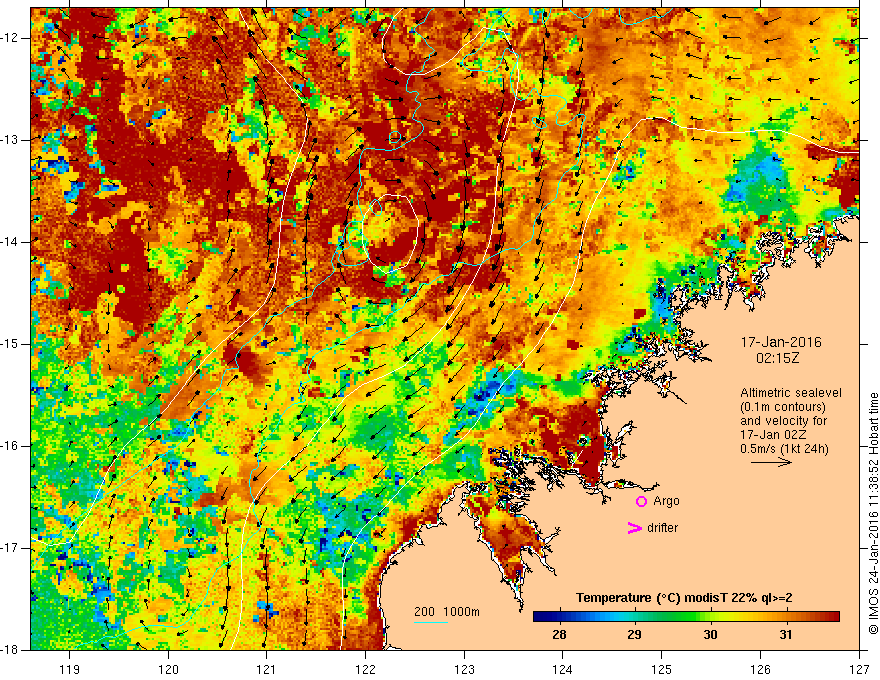Click the '17-Jan-2016' date text
880x680 pixels.
point(781,342)
